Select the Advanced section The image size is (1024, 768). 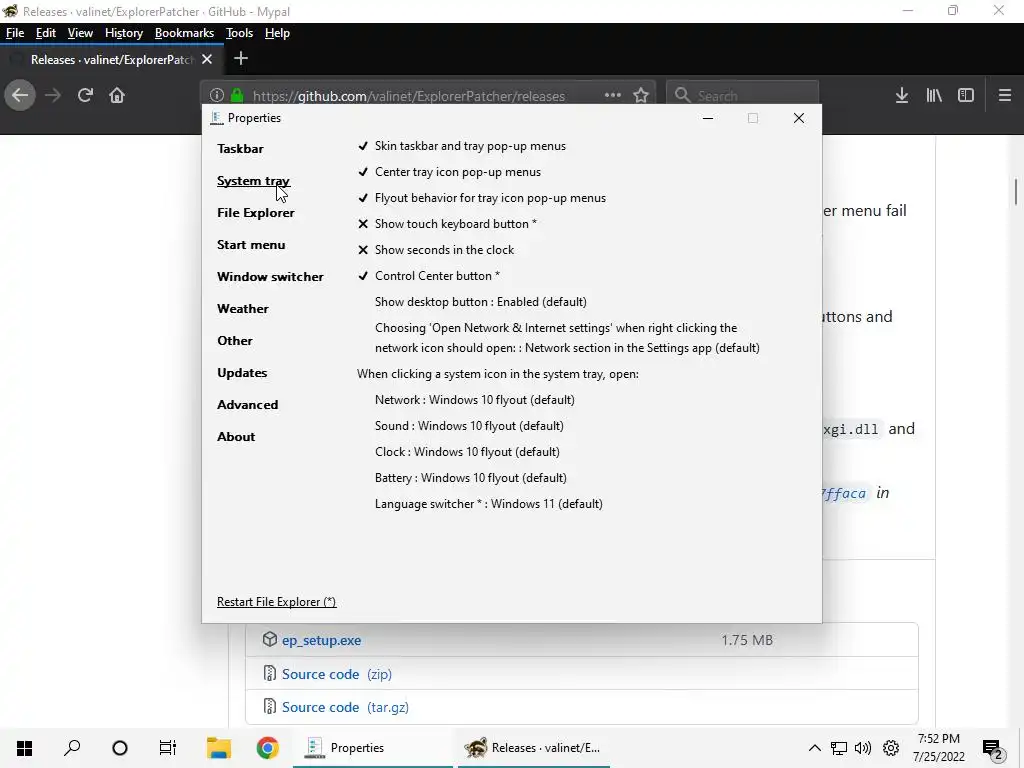248,405
